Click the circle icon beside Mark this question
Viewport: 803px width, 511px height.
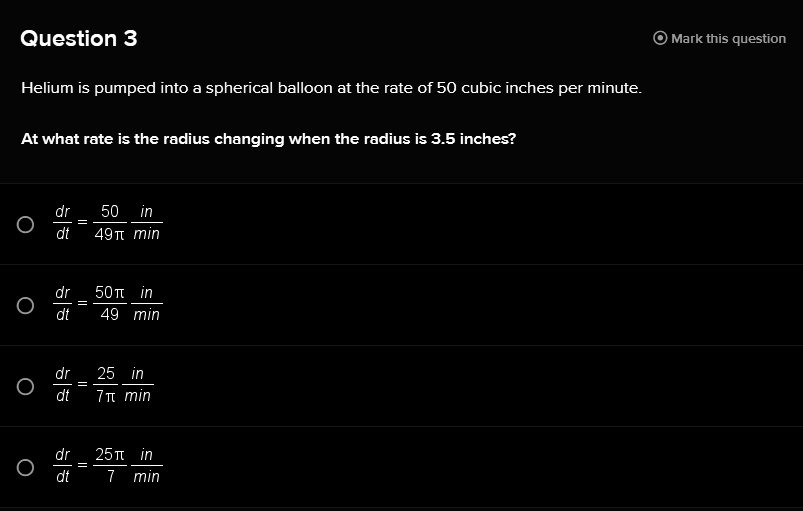[660, 38]
